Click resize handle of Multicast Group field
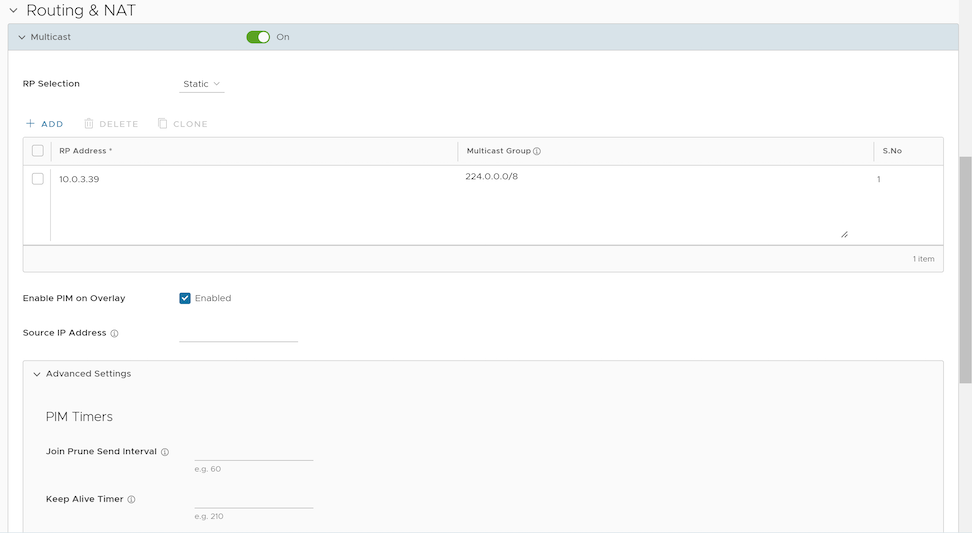This screenshot has width=972, height=533. pyautogui.click(x=844, y=234)
